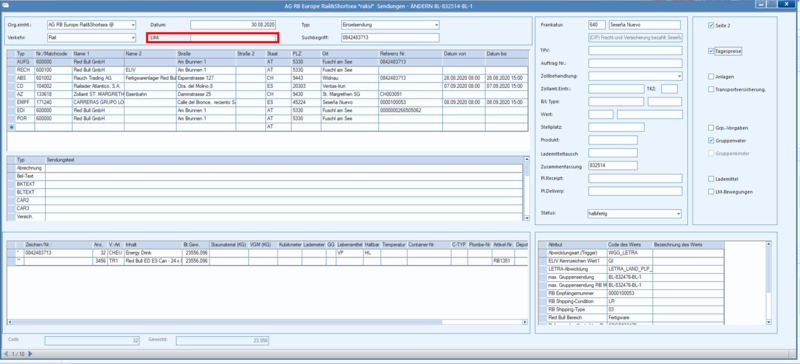Enable the Transportversicherung checkbox

point(711,89)
